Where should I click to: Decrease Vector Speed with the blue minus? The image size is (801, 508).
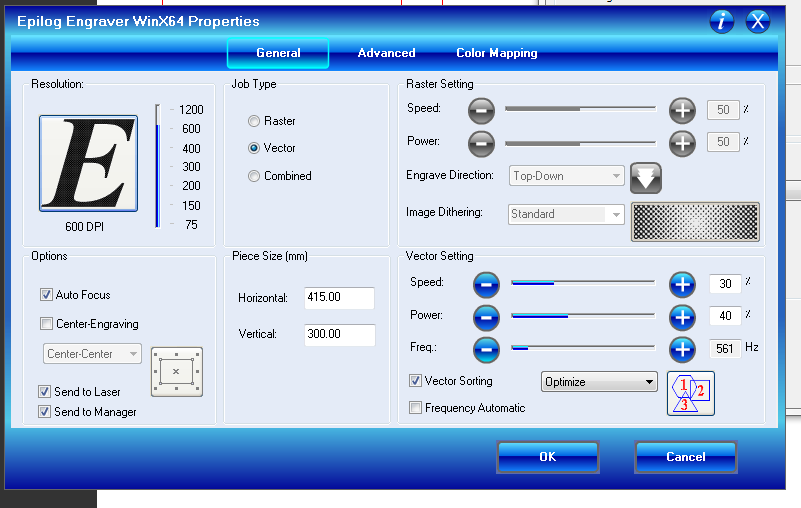(x=486, y=285)
